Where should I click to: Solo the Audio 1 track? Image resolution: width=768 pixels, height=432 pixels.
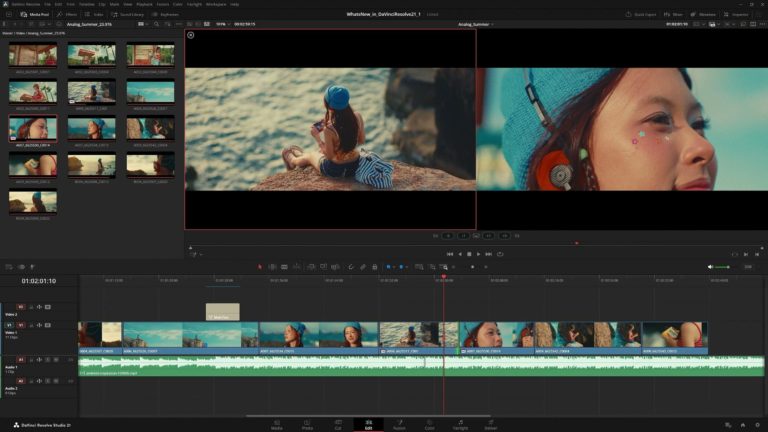click(x=48, y=360)
